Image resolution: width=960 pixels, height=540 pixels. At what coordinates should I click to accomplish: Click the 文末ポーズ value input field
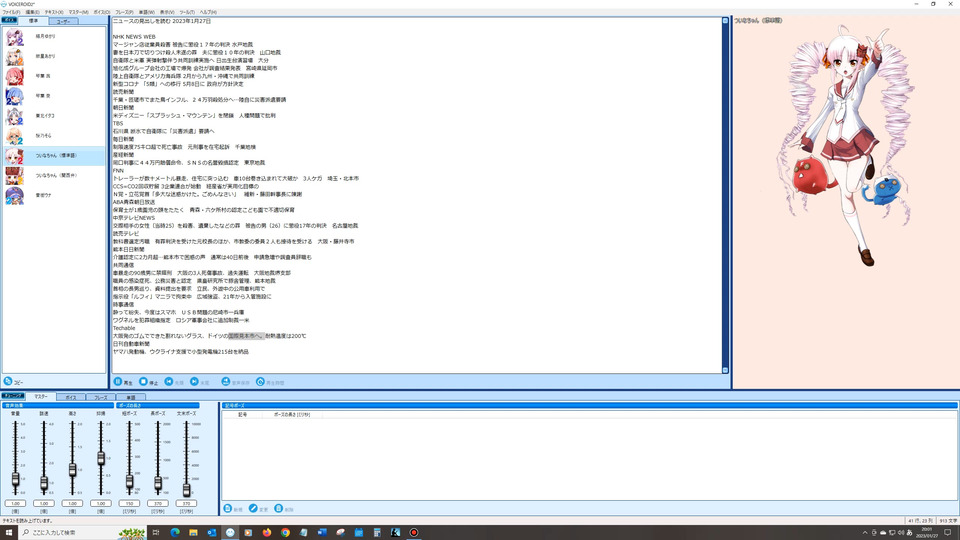tap(187, 503)
